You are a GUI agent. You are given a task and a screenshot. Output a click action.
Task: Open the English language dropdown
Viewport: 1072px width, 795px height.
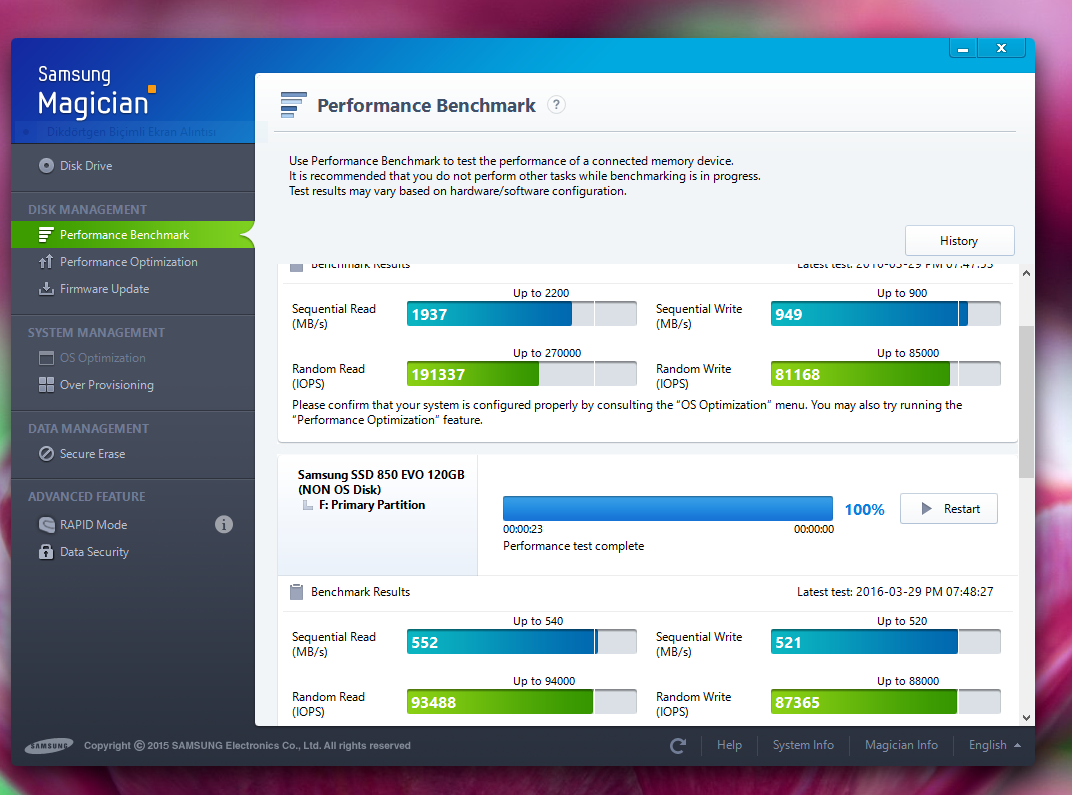click(x=995, y=745)
